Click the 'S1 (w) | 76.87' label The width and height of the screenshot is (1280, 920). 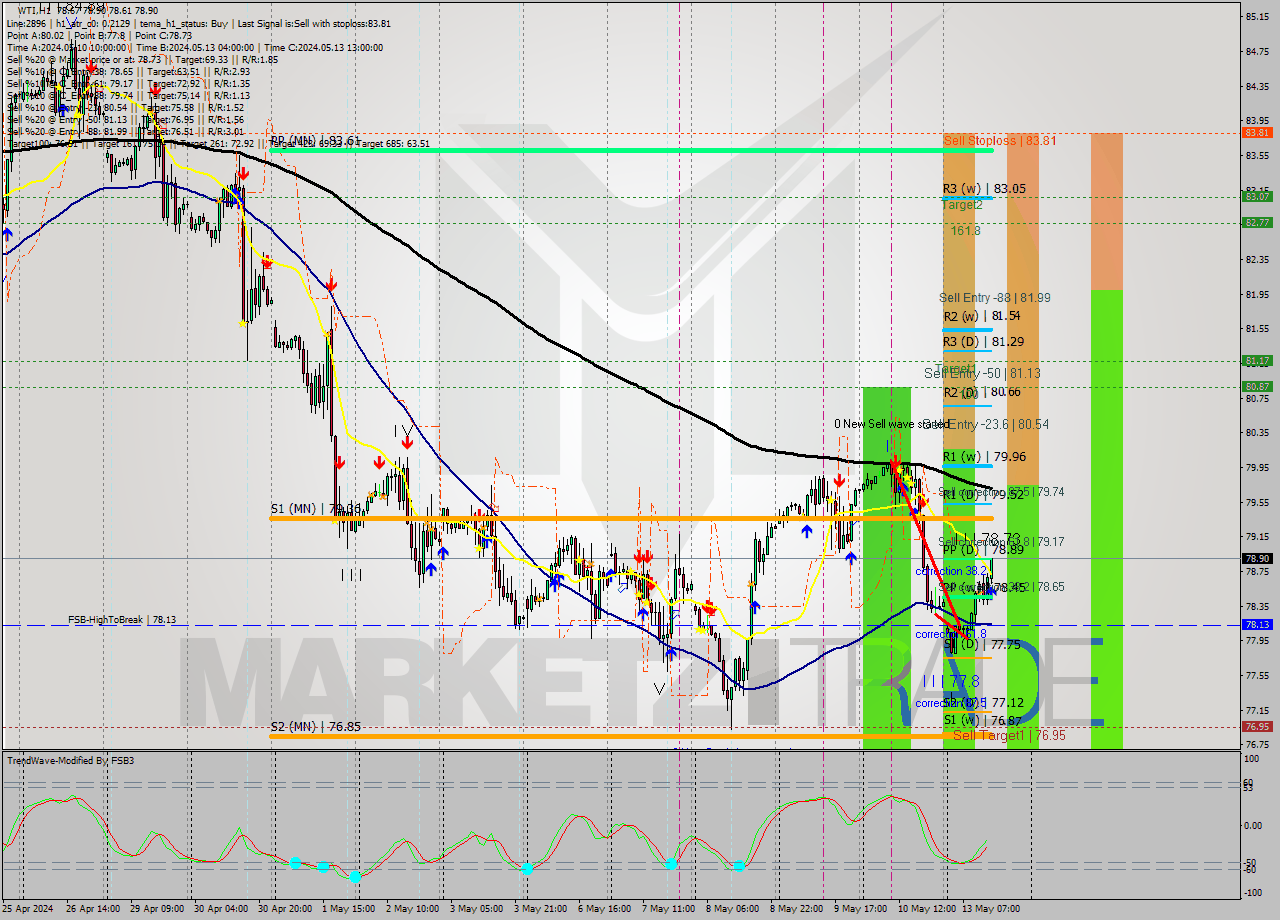[x=983, y=721]
